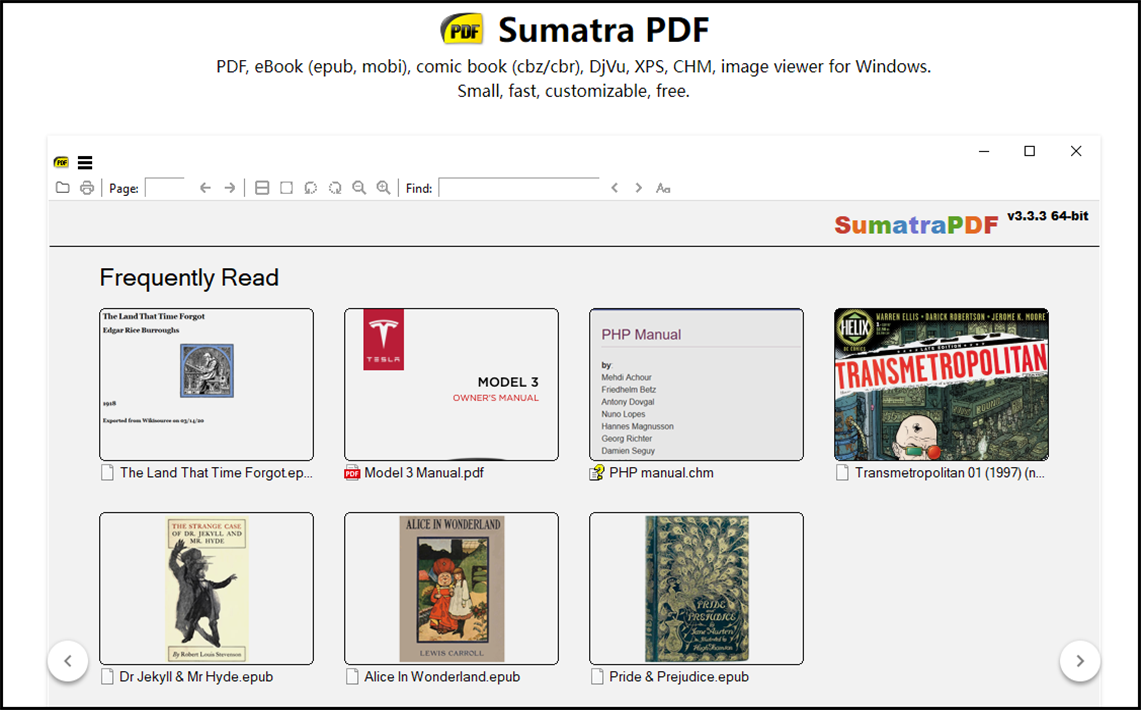This screenshot has height=710, width=1141.
Task: Click the red PDF icon beside Model 3 Manual
Action: 352,473
